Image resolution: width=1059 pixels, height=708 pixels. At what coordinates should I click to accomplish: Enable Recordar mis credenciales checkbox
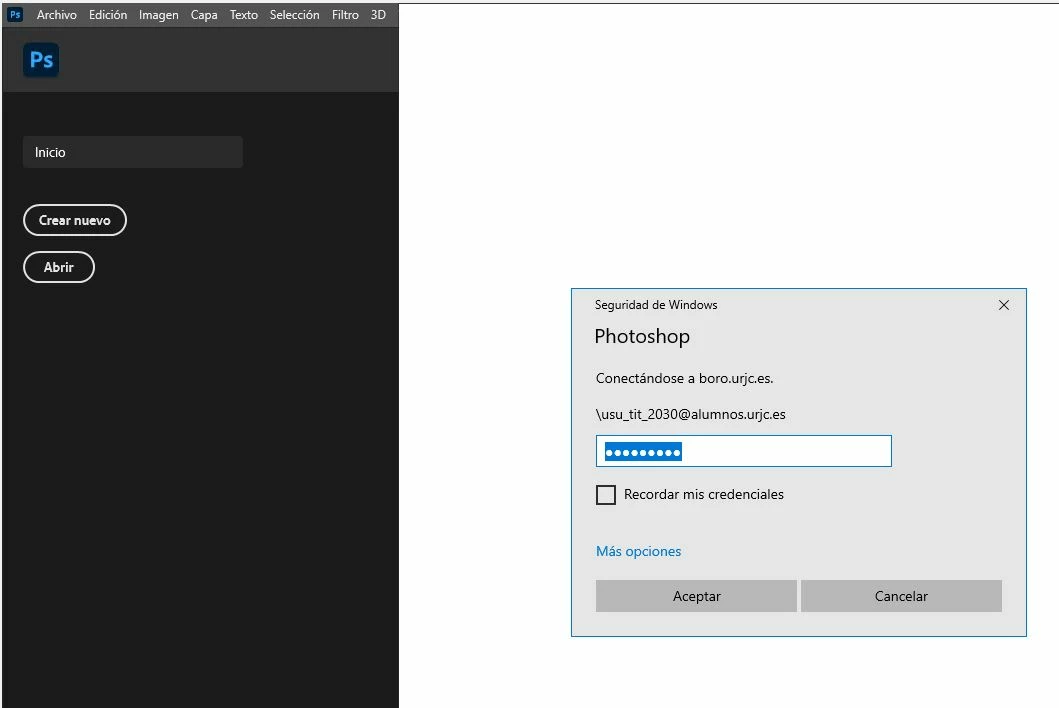(x=606, y=495)
